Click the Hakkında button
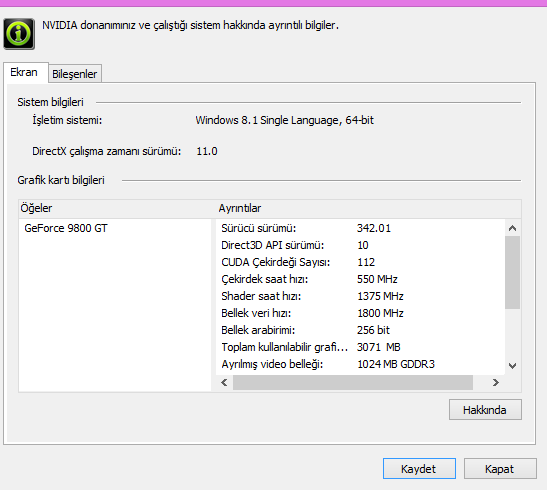This screenshot has height=490, width=547. [x=485, y=410]
